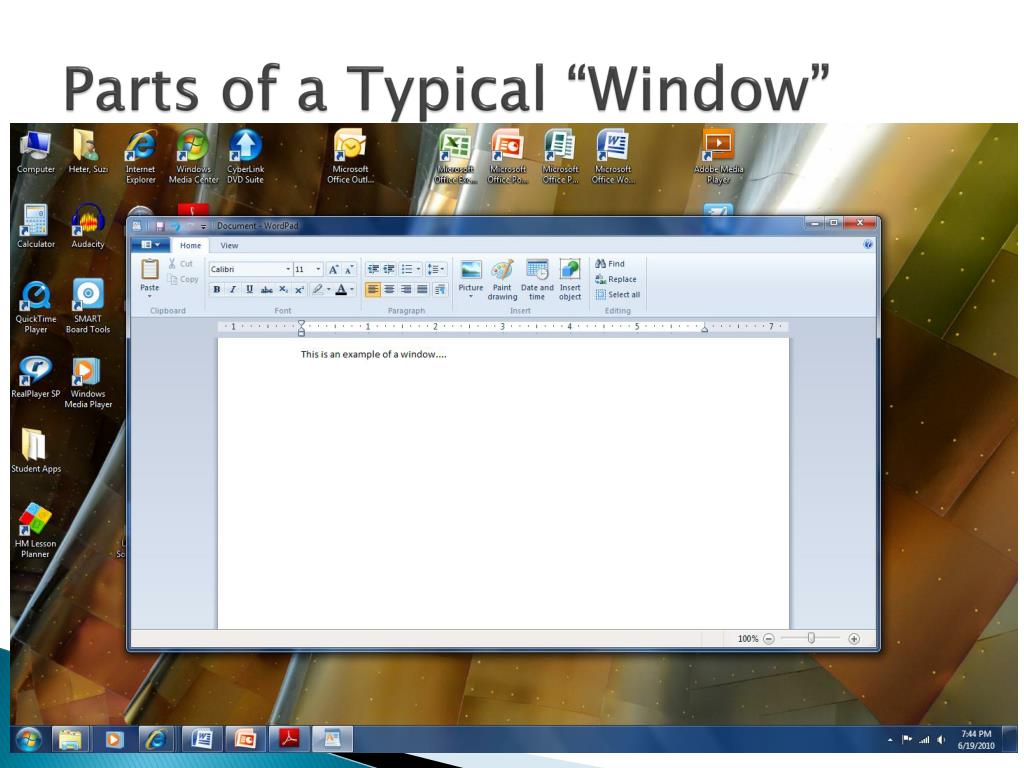Open Paragraph settings dialog icon
Viewport: 1024px width, 768px height.
pos(440,289)
